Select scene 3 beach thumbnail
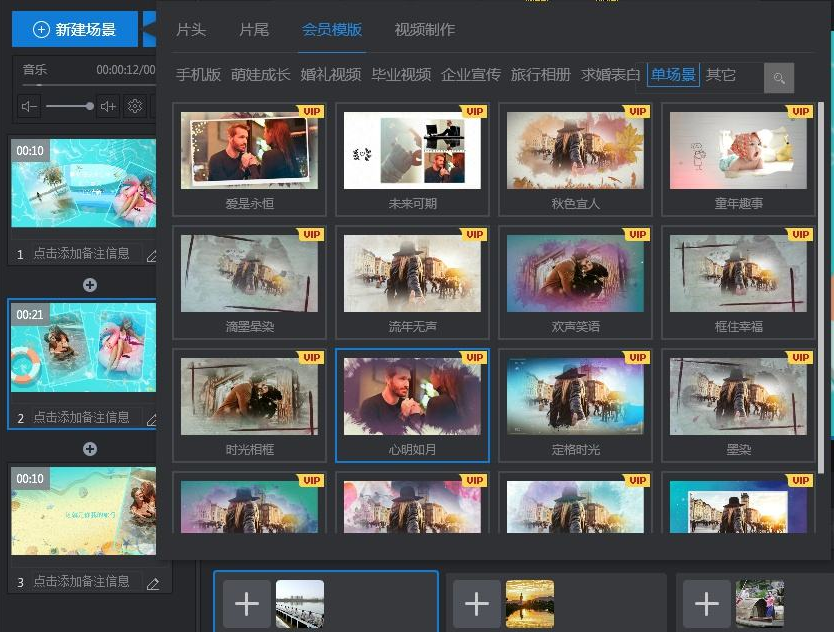Image resolution: width=834 pixels, height=632 pixels. [84, 511]
